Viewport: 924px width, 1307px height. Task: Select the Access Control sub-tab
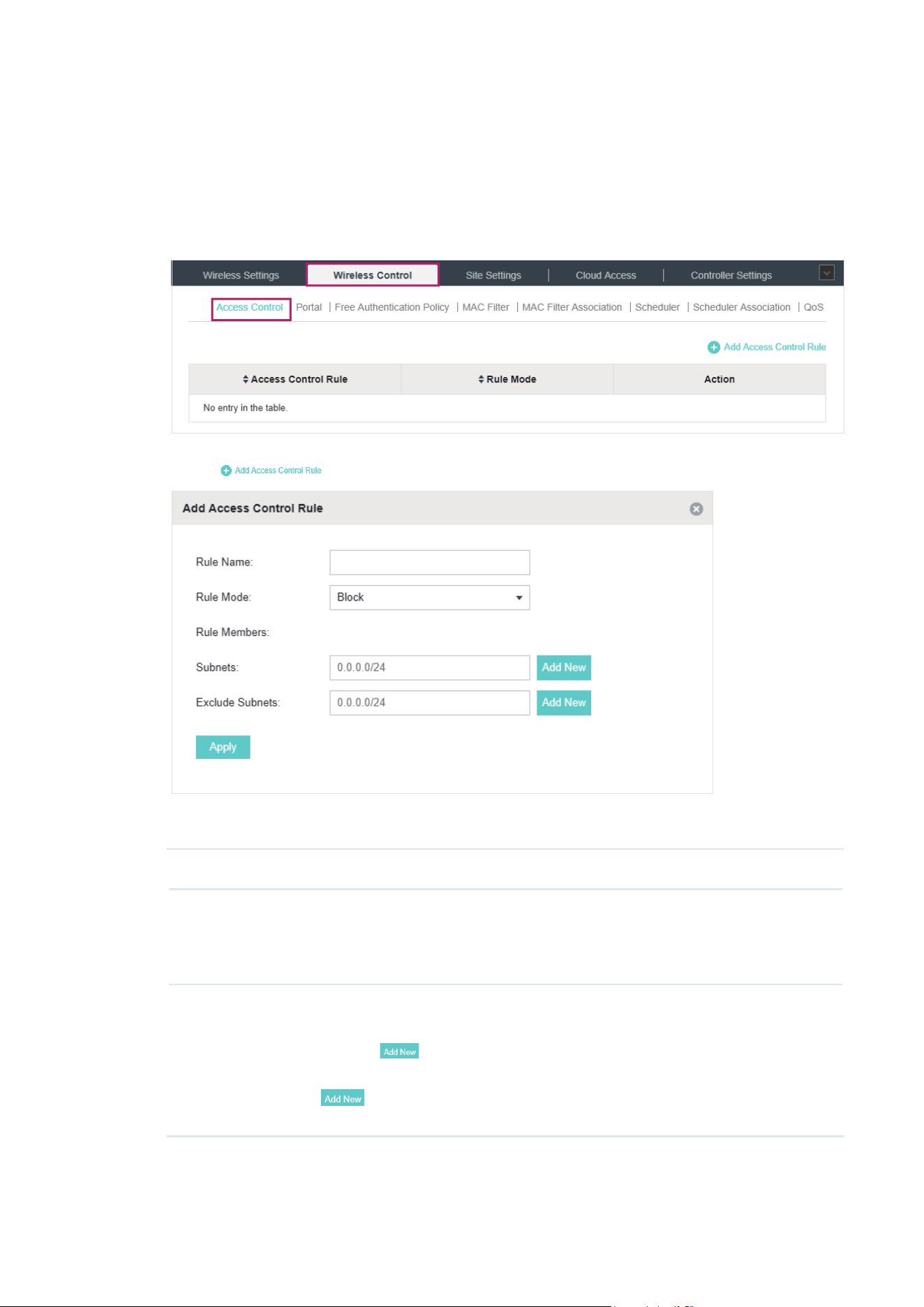(x=250, y=307)
